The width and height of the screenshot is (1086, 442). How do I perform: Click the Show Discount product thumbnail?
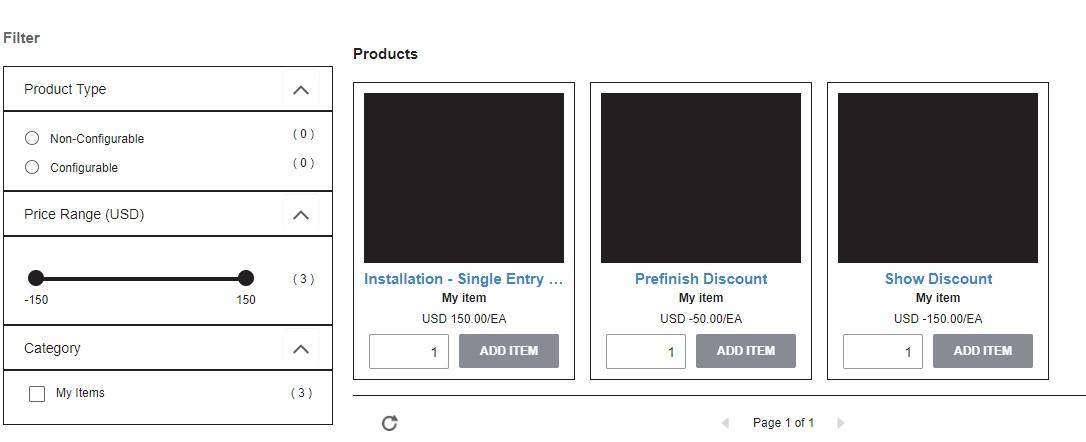pyautogui.click(x=938, y=178)
